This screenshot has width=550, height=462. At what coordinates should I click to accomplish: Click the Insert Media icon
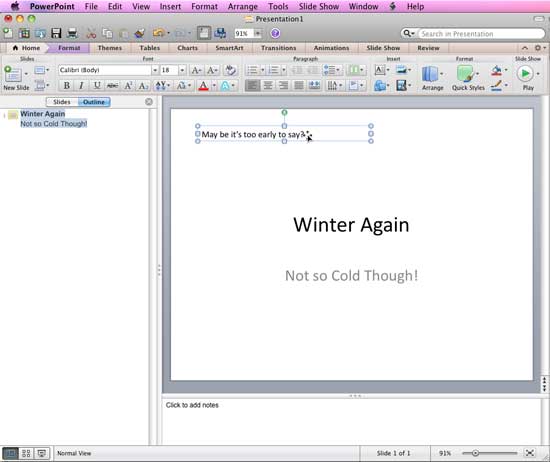(x=401, y=85)
